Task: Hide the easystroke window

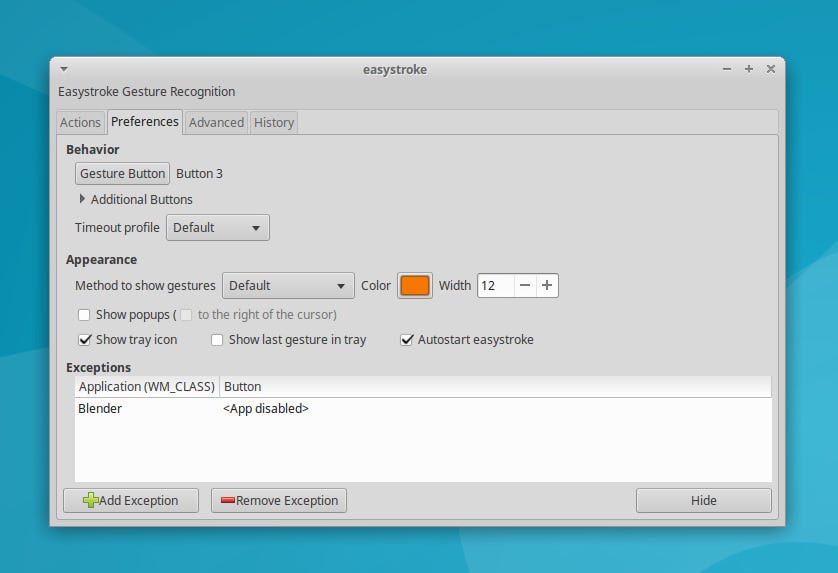Action: pyautogui.click(x=704, y=501)
